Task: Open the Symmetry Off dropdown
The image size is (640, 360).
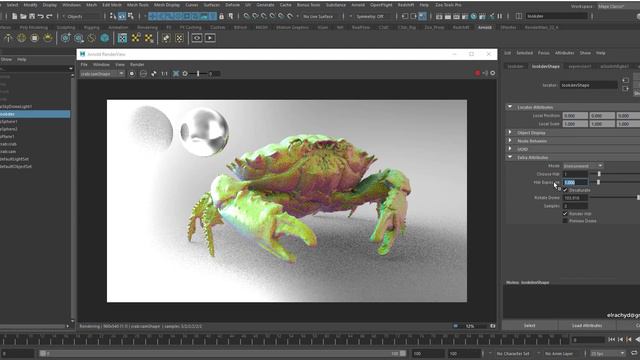Action: click(x=371, y=16)
